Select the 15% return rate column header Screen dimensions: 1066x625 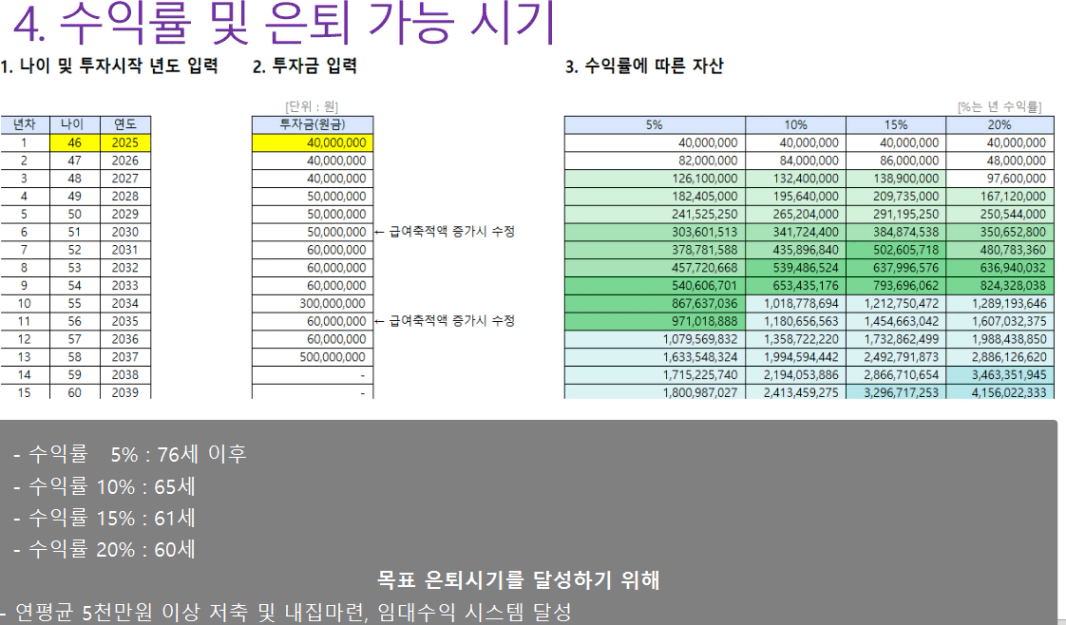click(x=896, y=125)
